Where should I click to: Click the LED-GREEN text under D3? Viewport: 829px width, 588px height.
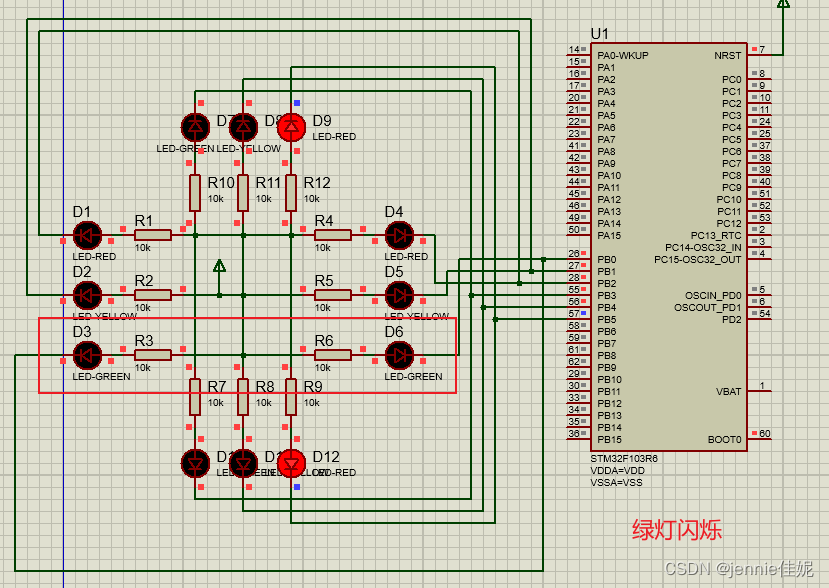tap(102, 376)
